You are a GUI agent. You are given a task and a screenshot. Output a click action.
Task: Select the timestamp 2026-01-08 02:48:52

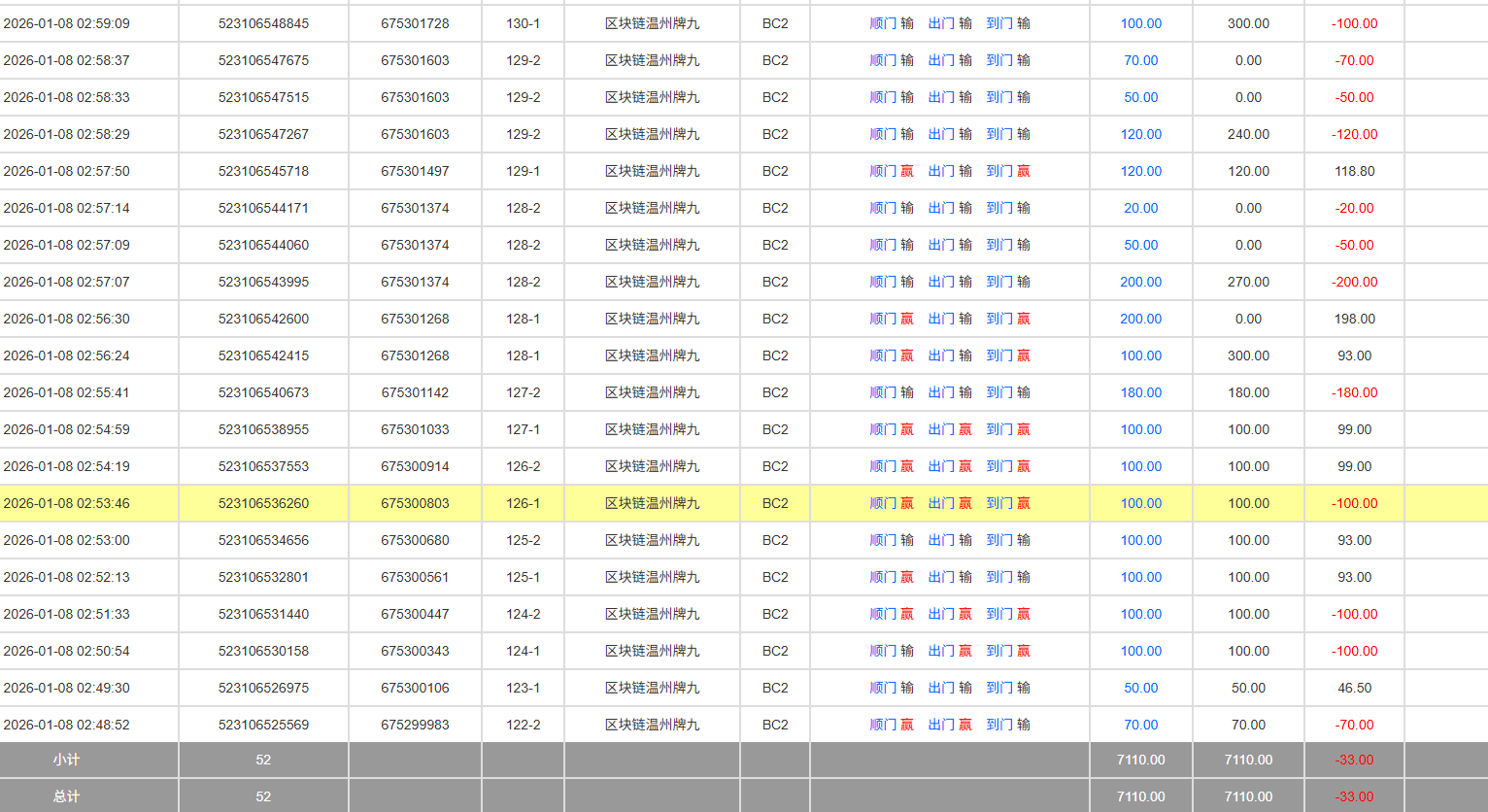(x=66, y=725)
